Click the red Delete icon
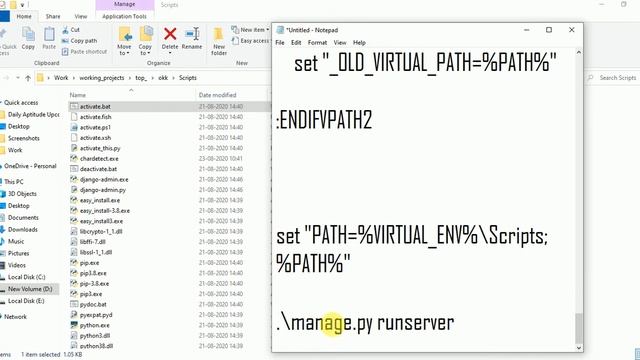 (x=170, y=34)
